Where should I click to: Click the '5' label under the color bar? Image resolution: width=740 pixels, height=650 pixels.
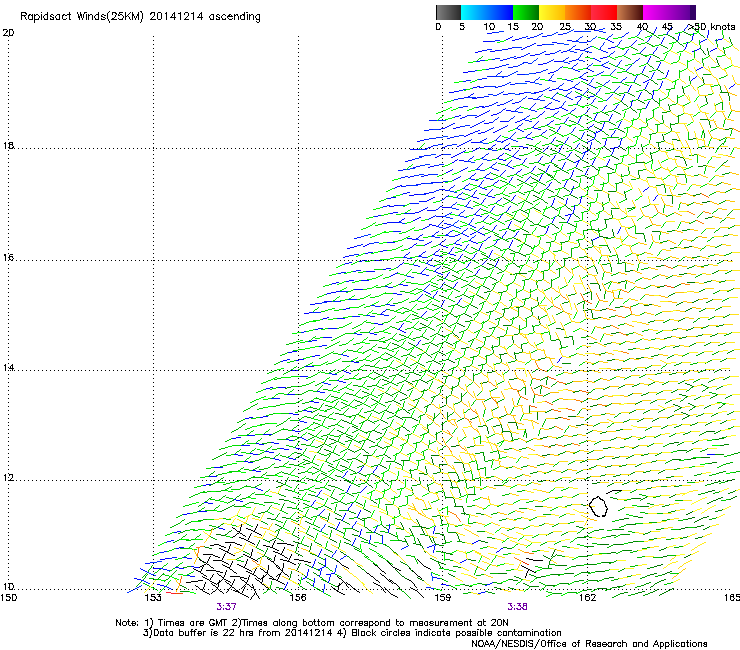pyautogui.click(x=462, y=27)
